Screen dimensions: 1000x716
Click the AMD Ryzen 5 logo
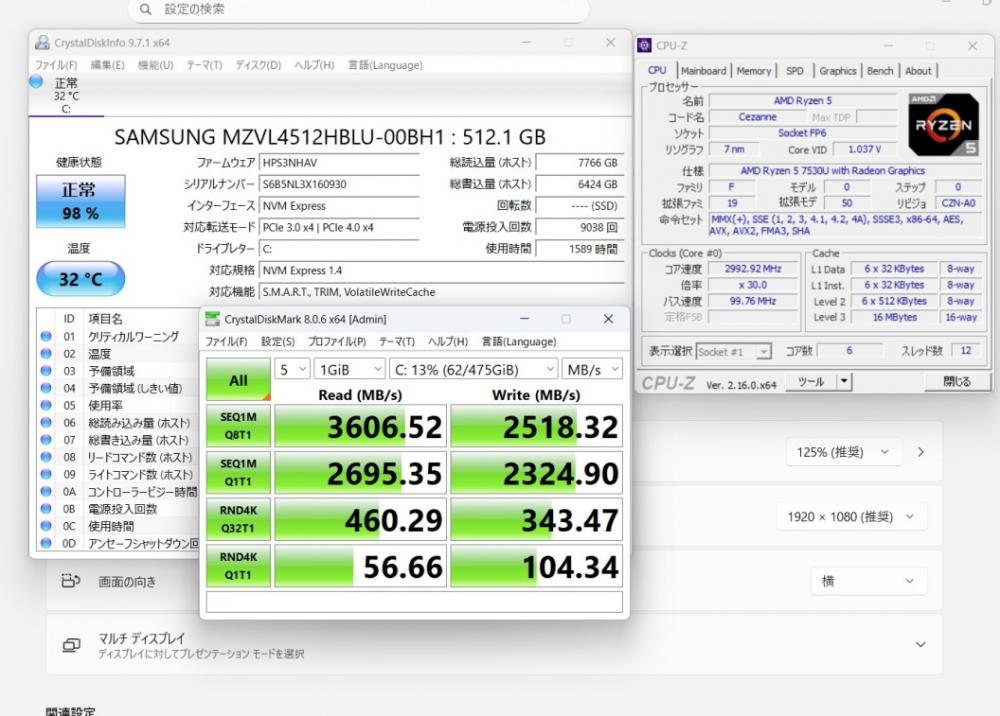point(943,123)
